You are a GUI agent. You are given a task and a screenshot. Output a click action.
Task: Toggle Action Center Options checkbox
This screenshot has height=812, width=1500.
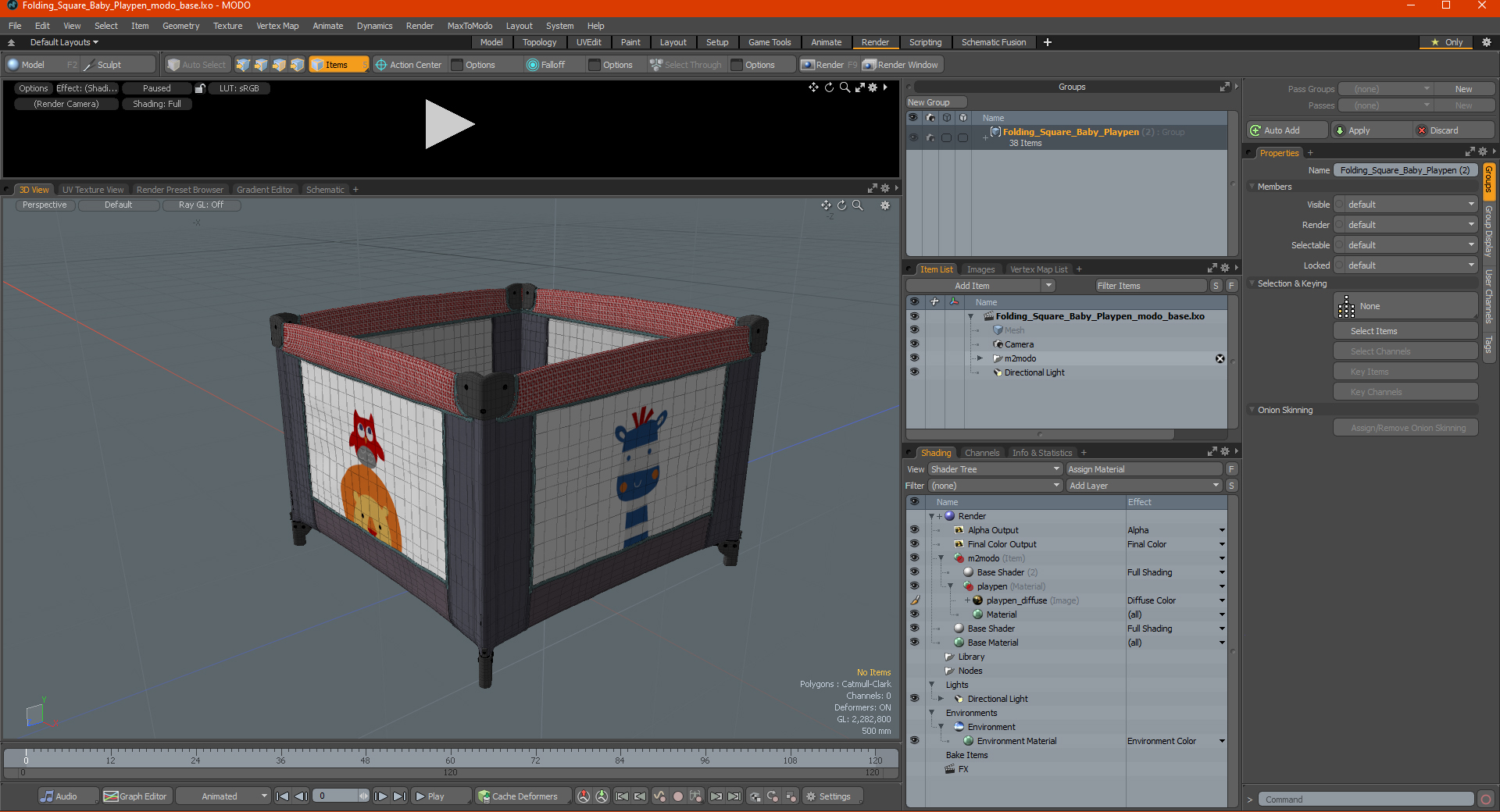click(458, 65)
